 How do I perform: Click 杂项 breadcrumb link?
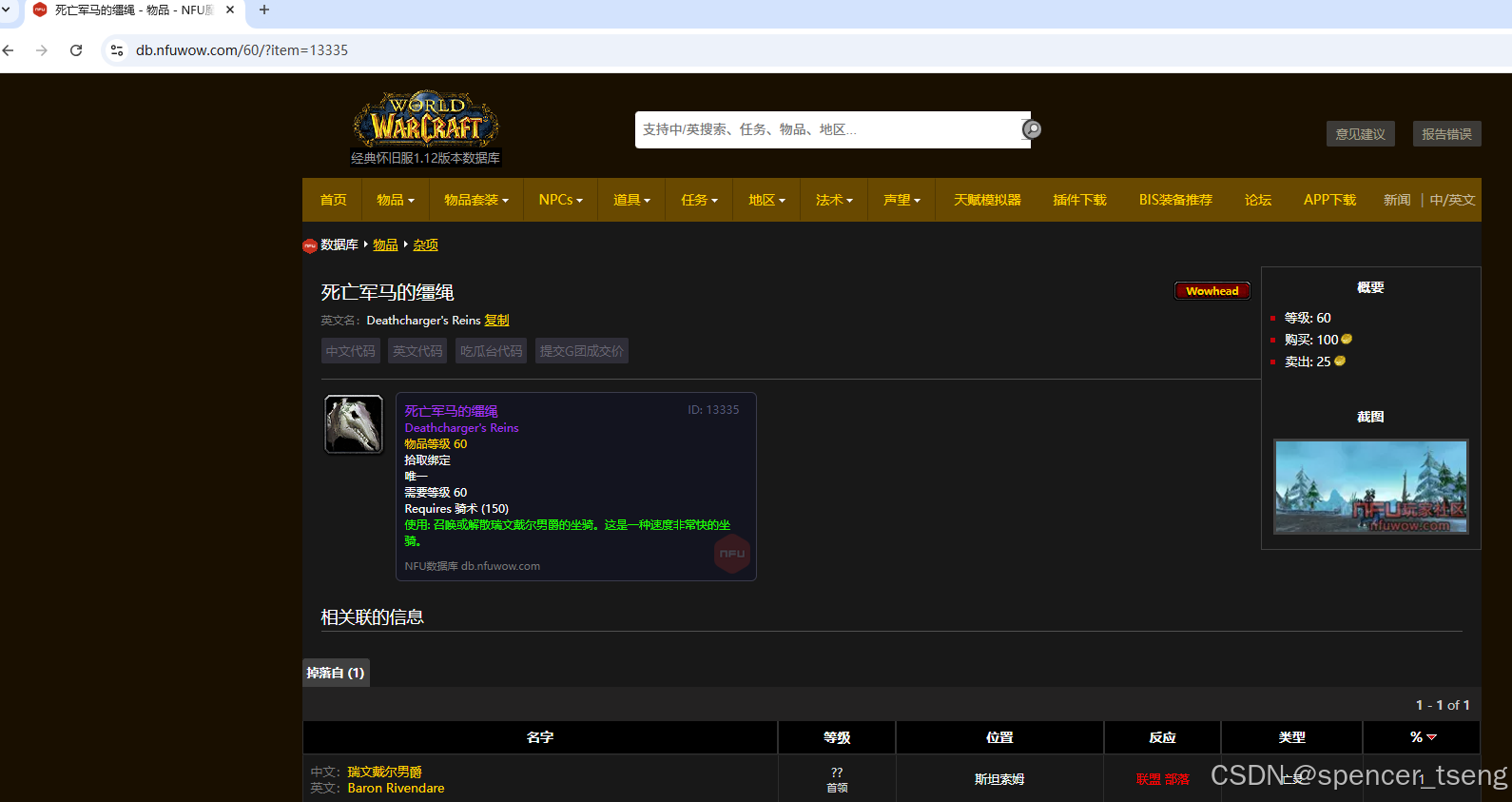pos(425,245)
